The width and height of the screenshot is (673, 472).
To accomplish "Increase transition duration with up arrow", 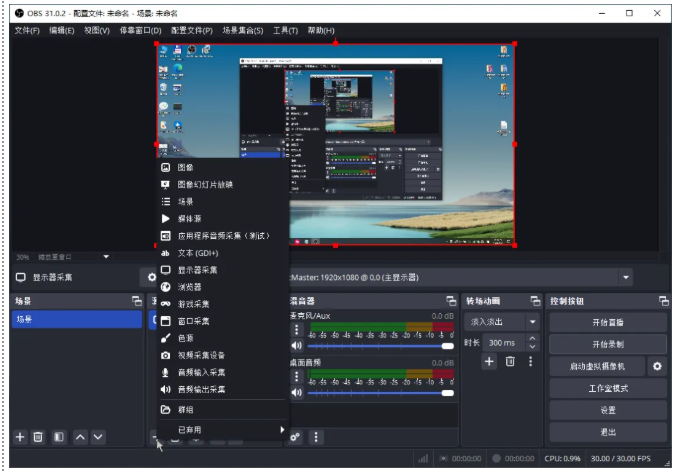I will (533, 338).
